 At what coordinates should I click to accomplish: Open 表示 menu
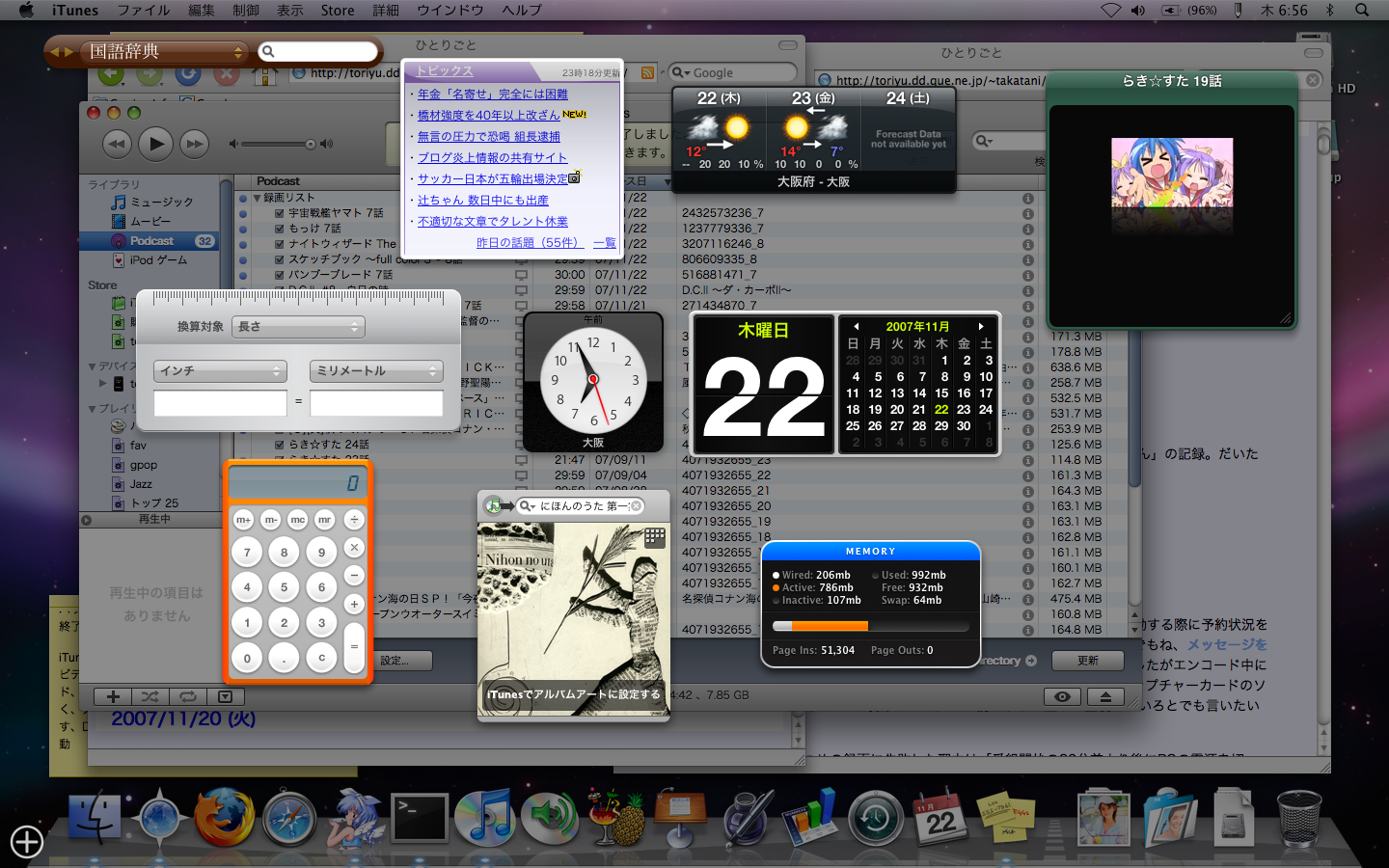pyautogui.click(x=290, y=10)
